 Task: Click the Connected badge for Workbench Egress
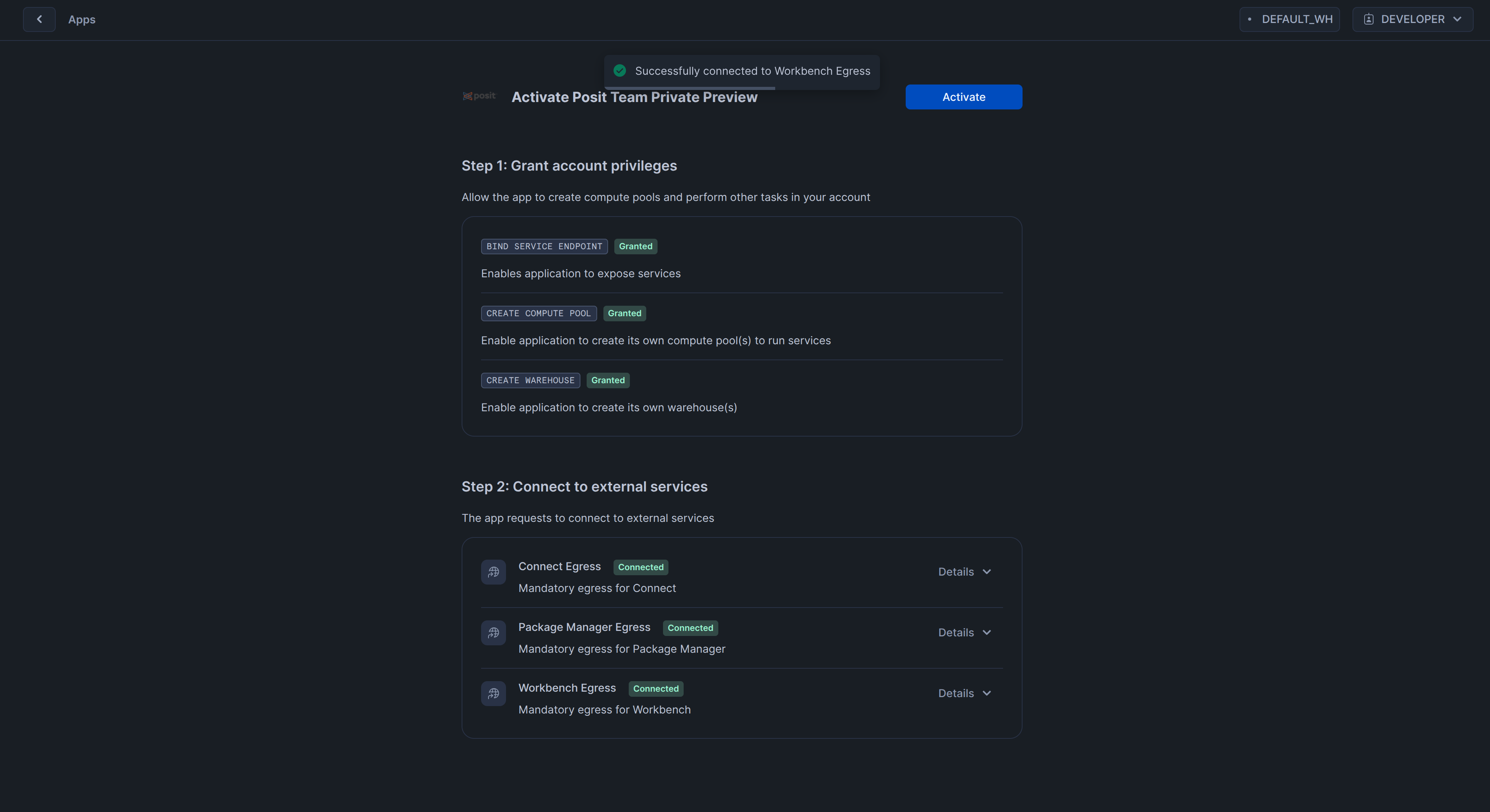(656, 689)
